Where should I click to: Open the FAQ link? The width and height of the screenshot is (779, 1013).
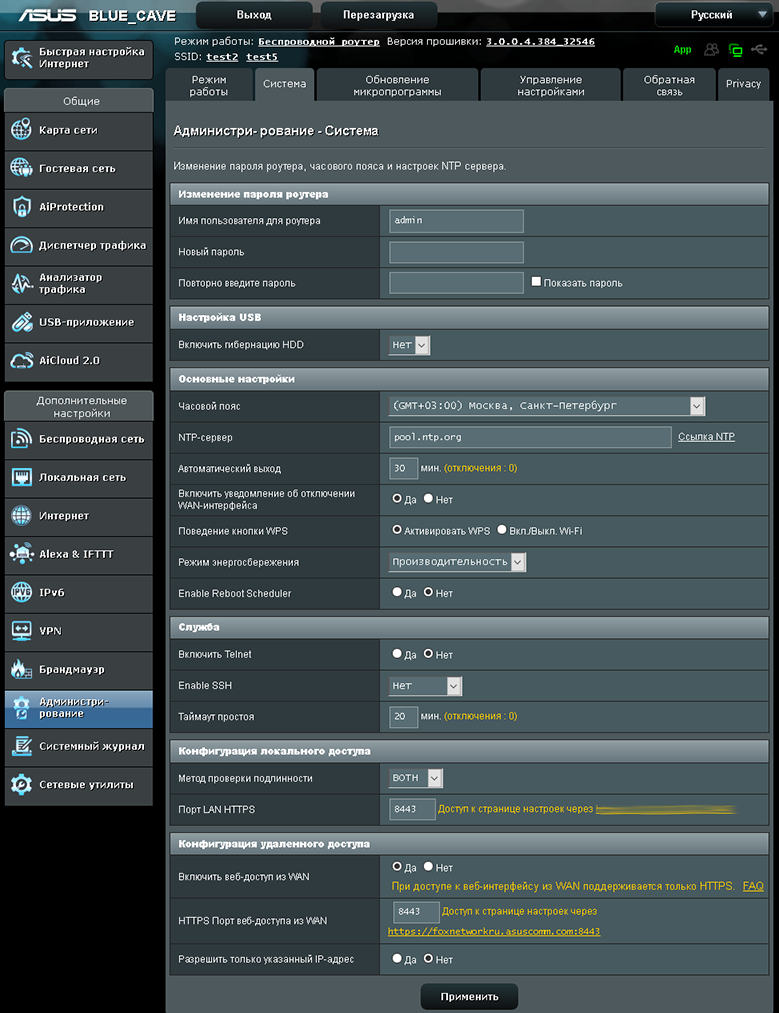[753, 886]
